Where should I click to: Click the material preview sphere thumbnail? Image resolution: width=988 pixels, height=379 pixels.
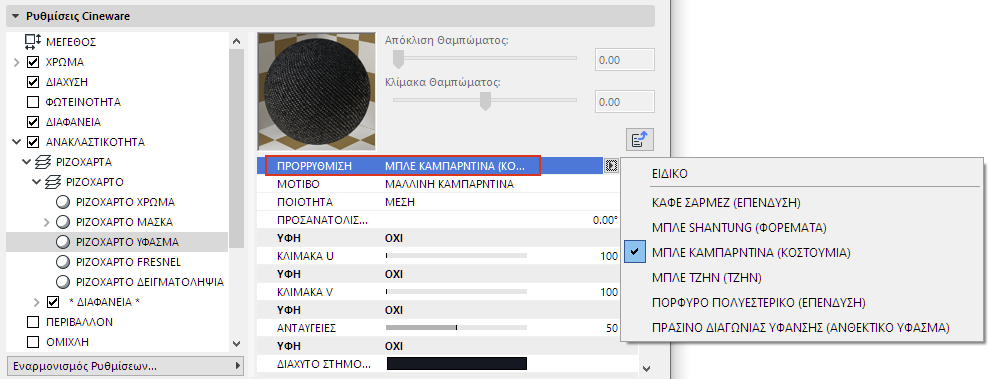[317, 91]
